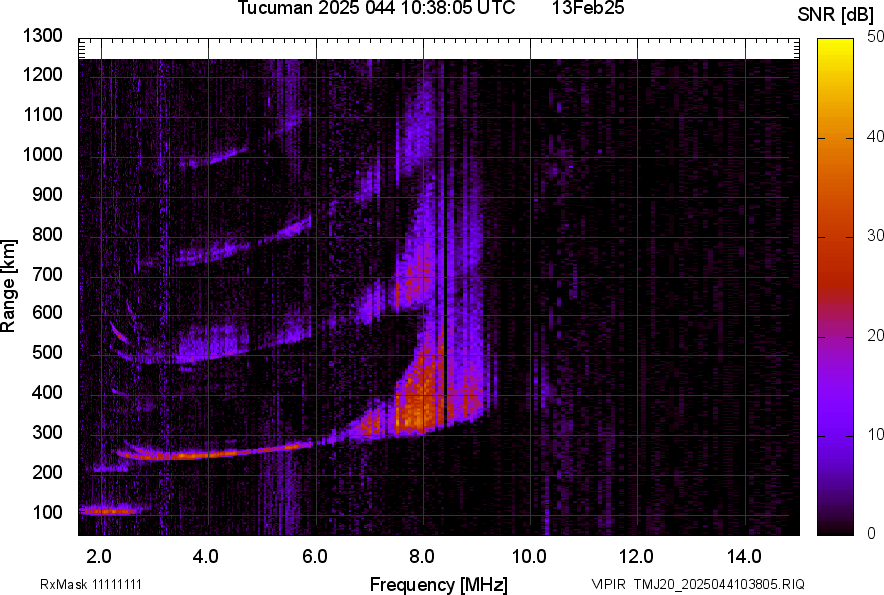The height and width of the screenshot is (595, 884).
Task: Click the range tick label '400'
Action: [x=47, y=393]
